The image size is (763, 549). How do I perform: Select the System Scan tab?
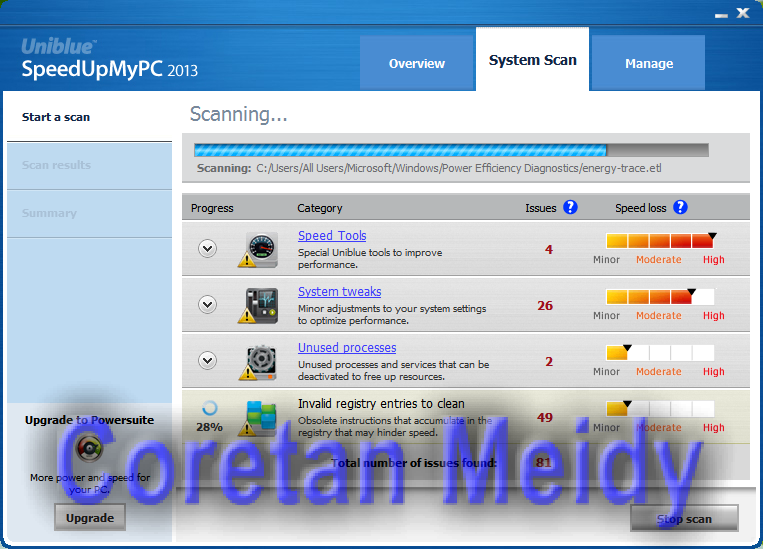point(532,59)
